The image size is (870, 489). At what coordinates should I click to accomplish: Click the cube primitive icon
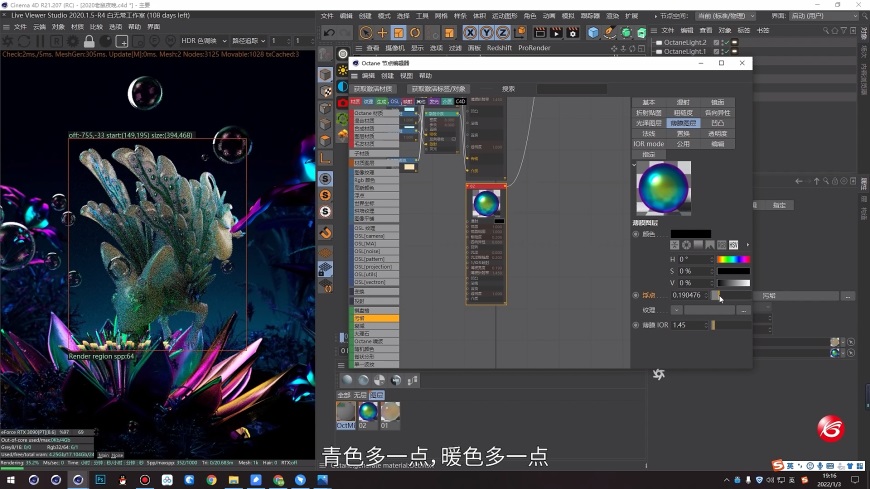tap(593, 33)
